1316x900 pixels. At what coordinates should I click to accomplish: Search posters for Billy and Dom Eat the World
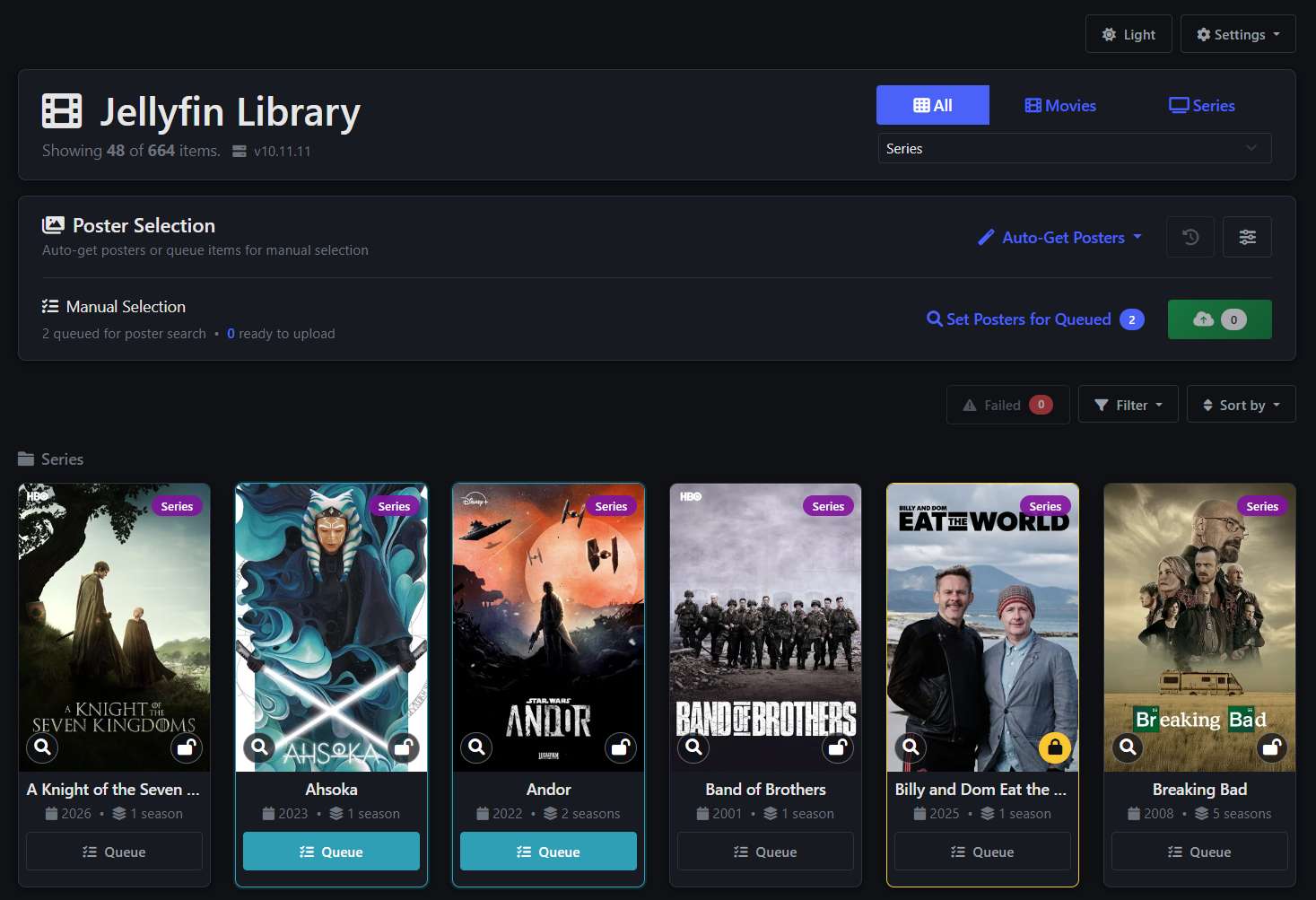(x=911, y=747)
